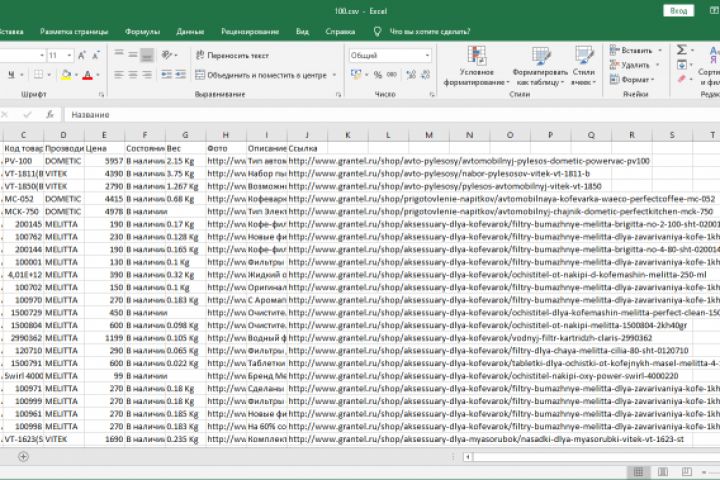The height and width of the screenshot is (480, 720).
Task: Increase font size with the large A icon
Action: tap(82, 56)
